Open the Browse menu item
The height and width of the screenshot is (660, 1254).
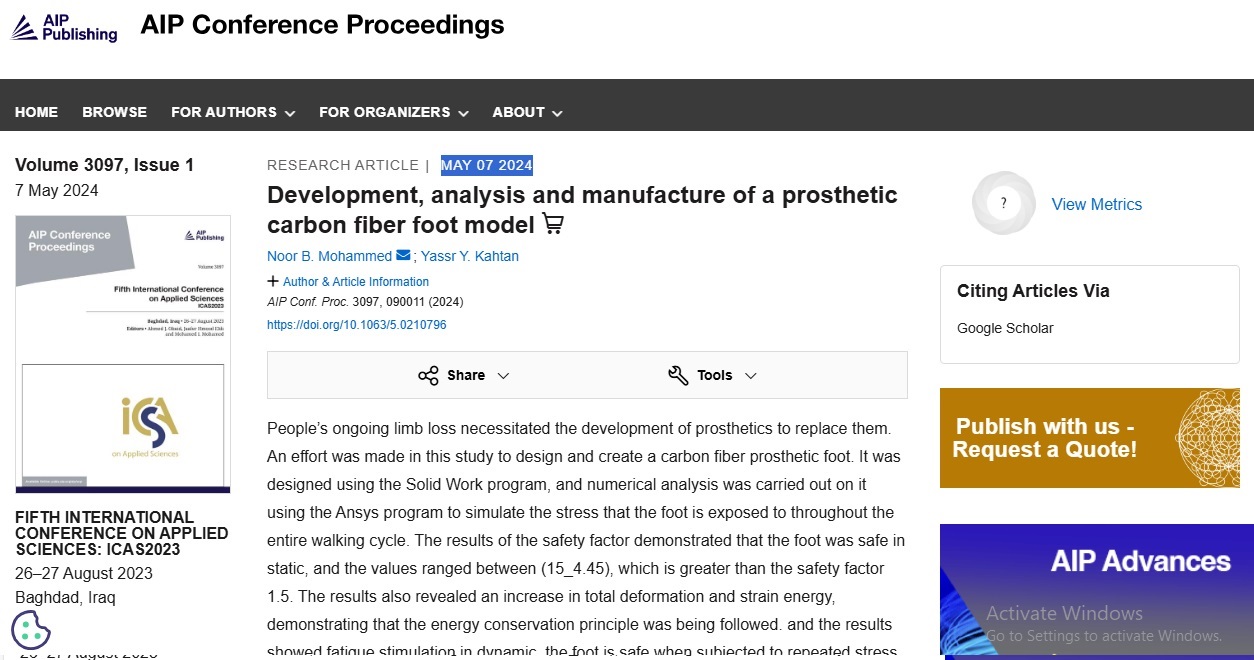pos(115,112)
